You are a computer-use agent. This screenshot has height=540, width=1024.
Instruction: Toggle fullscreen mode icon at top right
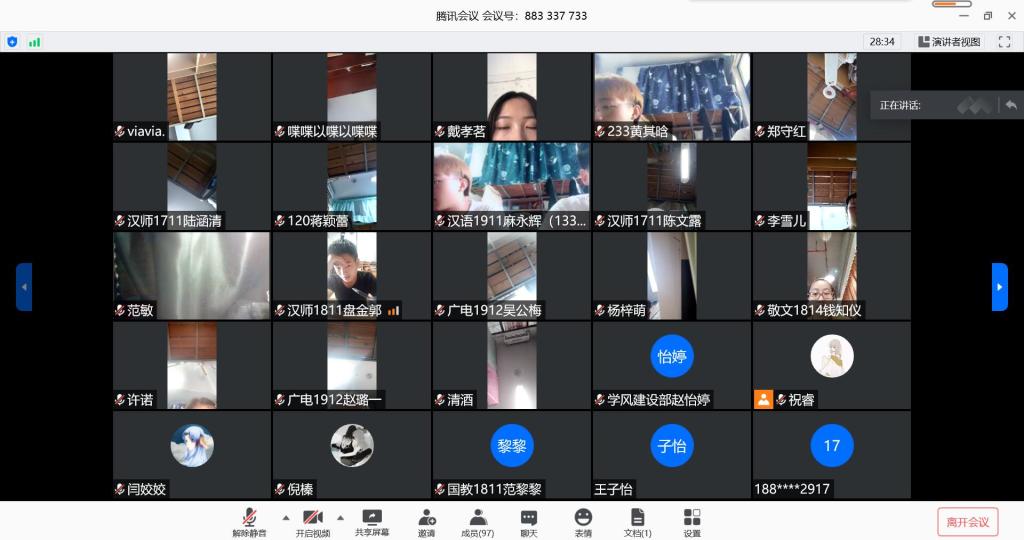(x=1003, y=42)
